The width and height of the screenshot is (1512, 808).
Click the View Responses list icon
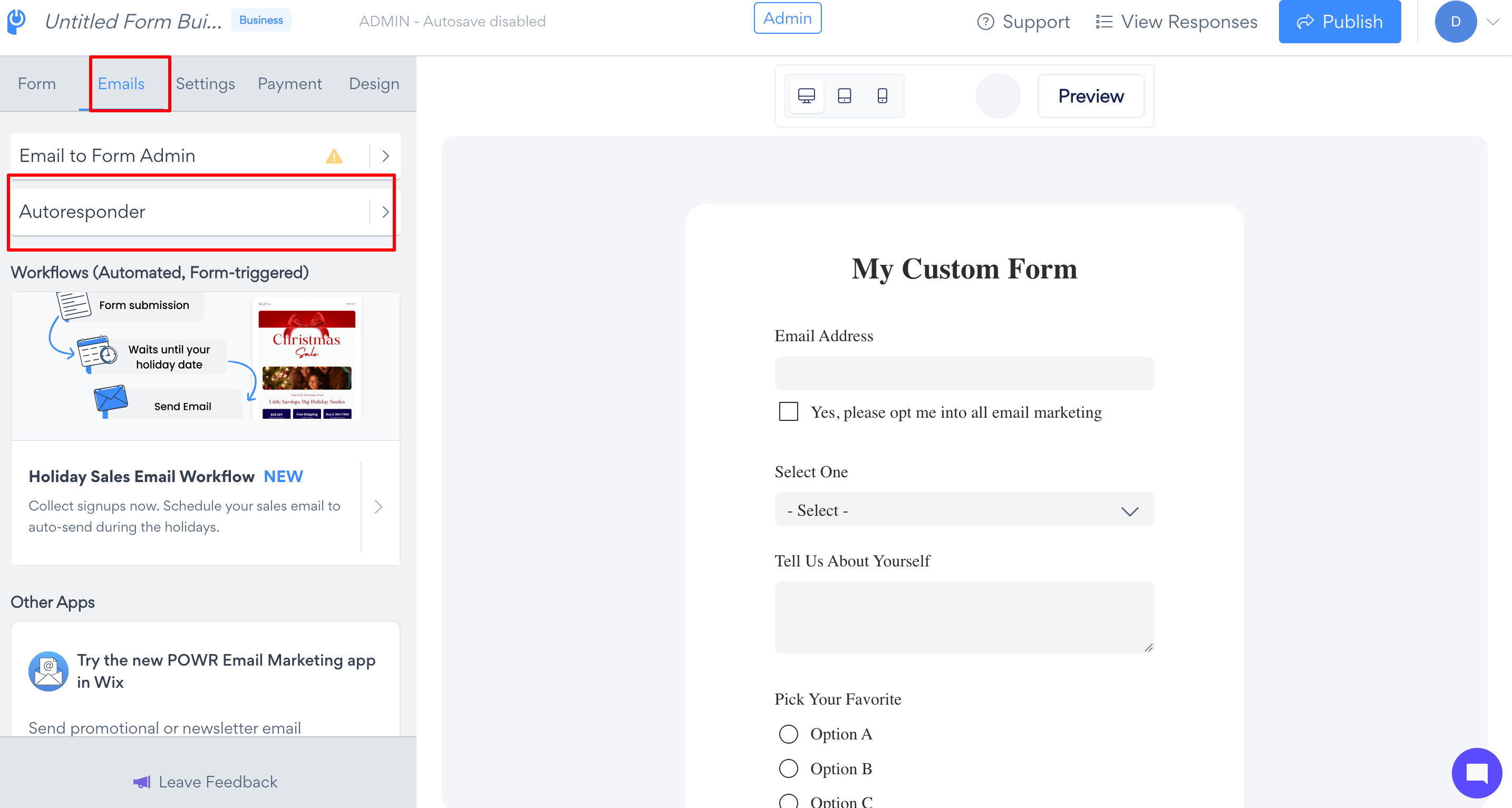pyautogui.click(x=1104, y=22)
